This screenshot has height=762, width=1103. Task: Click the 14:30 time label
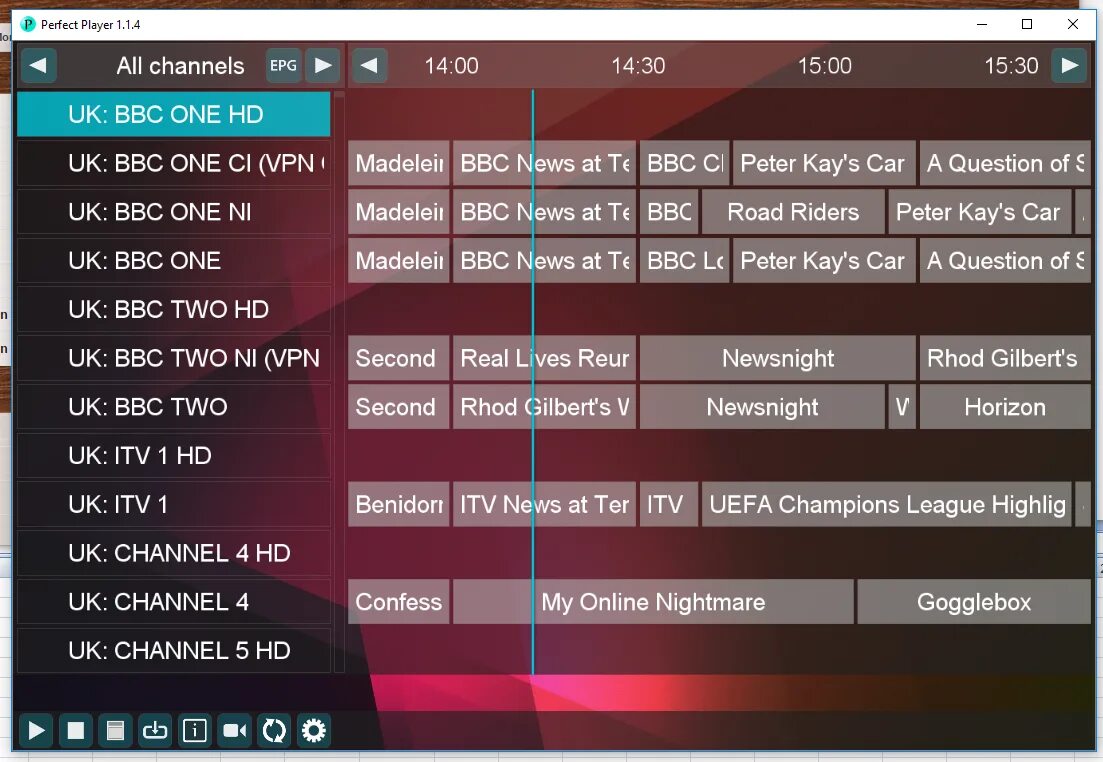tap(638, 65)
